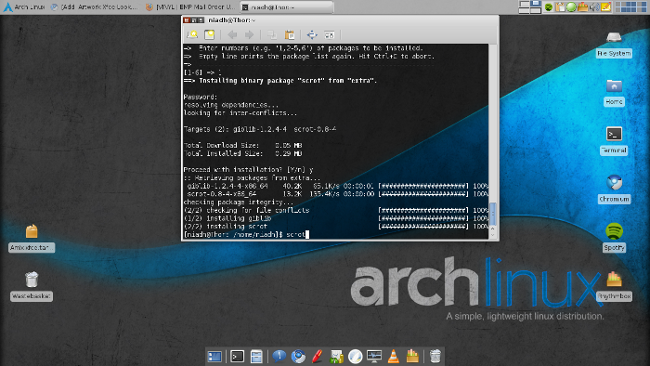Click Rhythmbox tray icon in panel
The image size is (650, 366).
coord(583,7)
